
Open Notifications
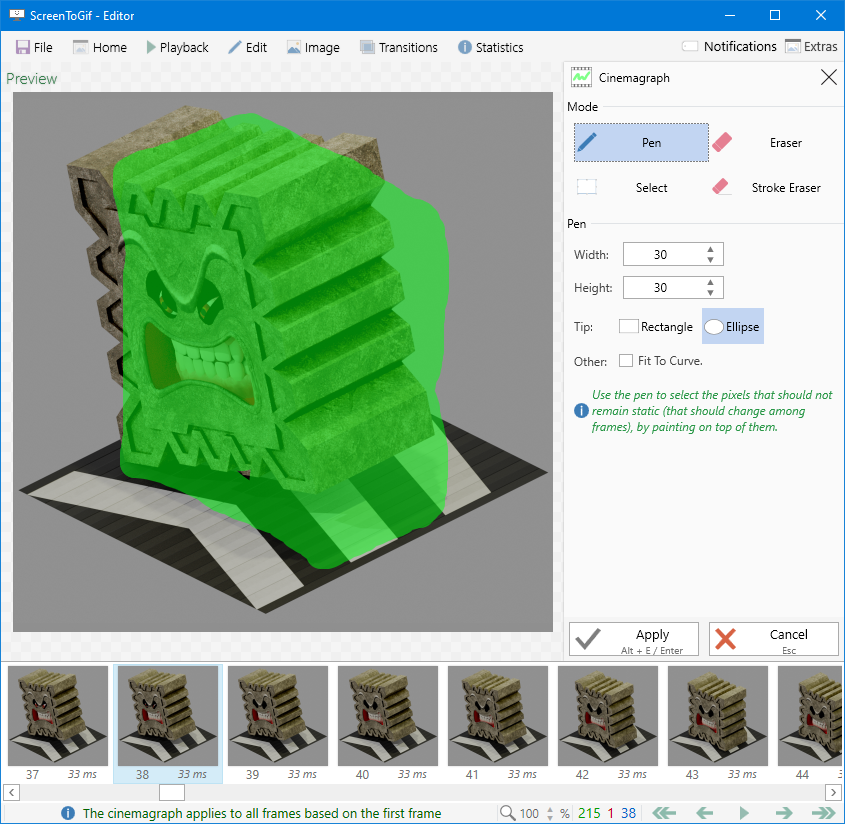pos(729,47)
